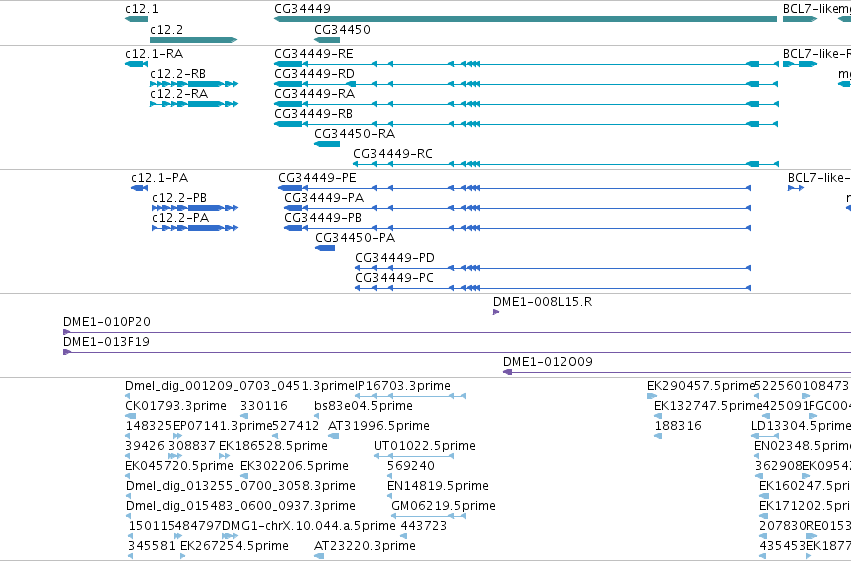Screen dimensions: 851x561
Task: Select BAC end DME1-008L15.R
Action: point(496,312)
